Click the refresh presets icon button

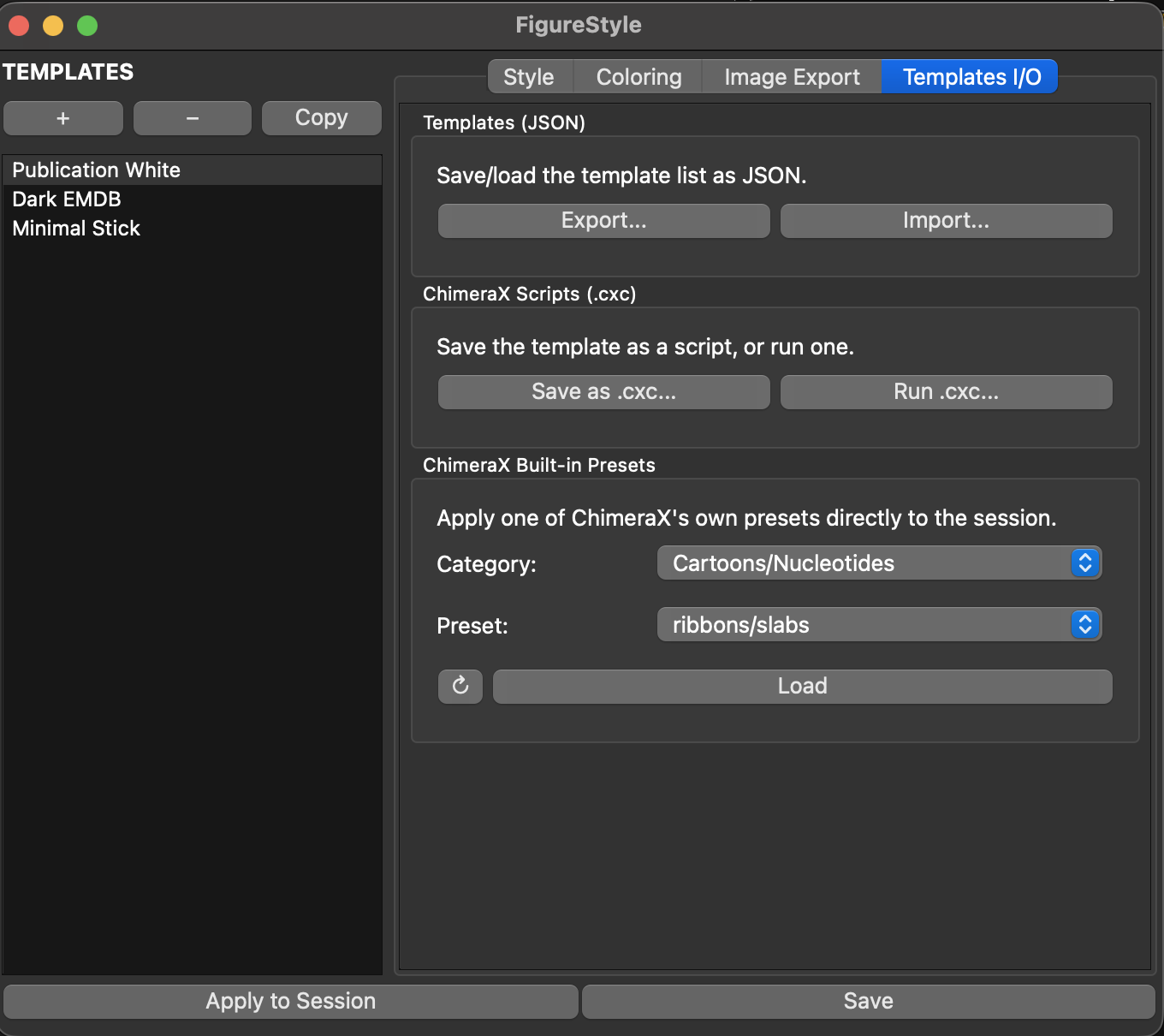coord(460,686)
